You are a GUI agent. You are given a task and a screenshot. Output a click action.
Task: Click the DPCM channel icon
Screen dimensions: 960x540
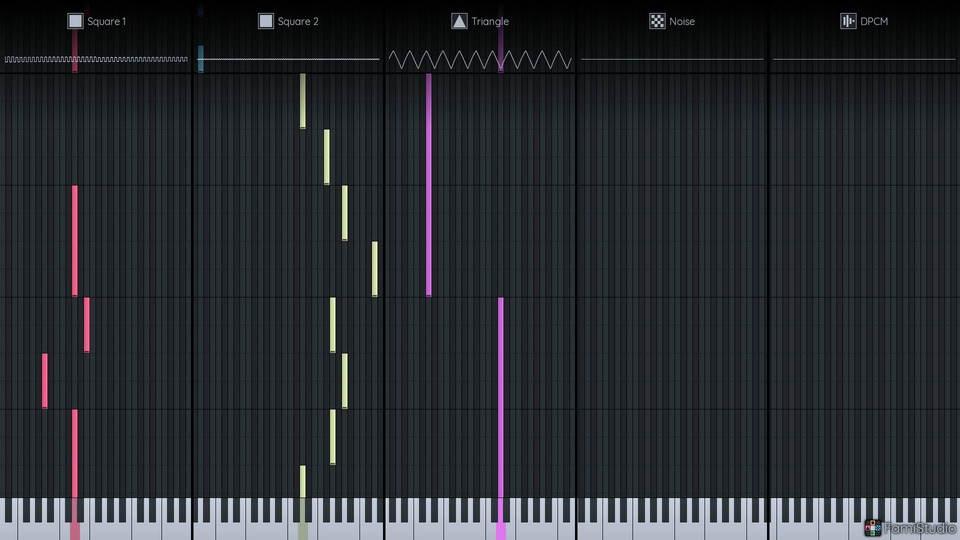coord(848,21)
